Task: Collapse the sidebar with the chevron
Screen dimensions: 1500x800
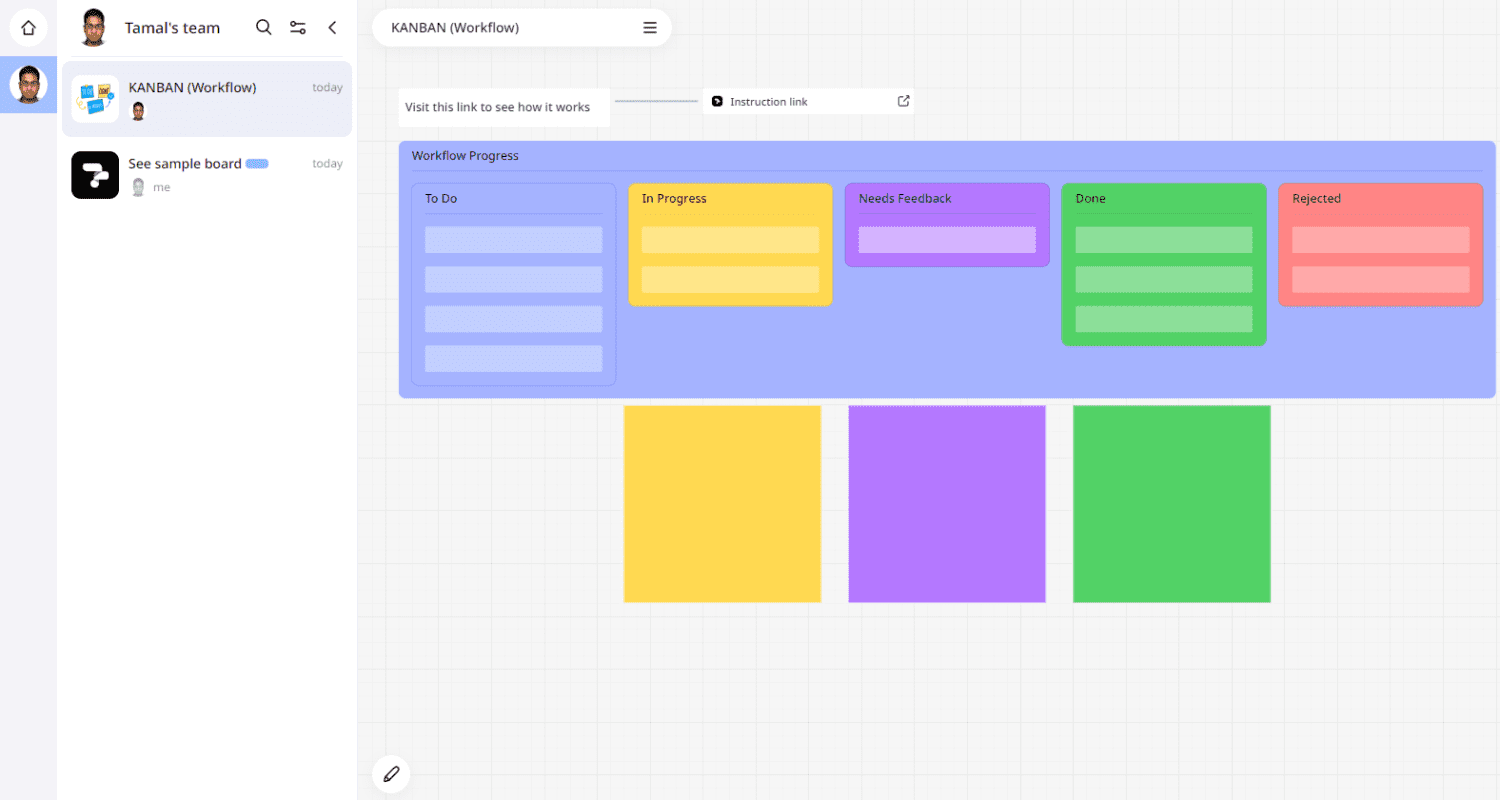Action: [332, 27]
